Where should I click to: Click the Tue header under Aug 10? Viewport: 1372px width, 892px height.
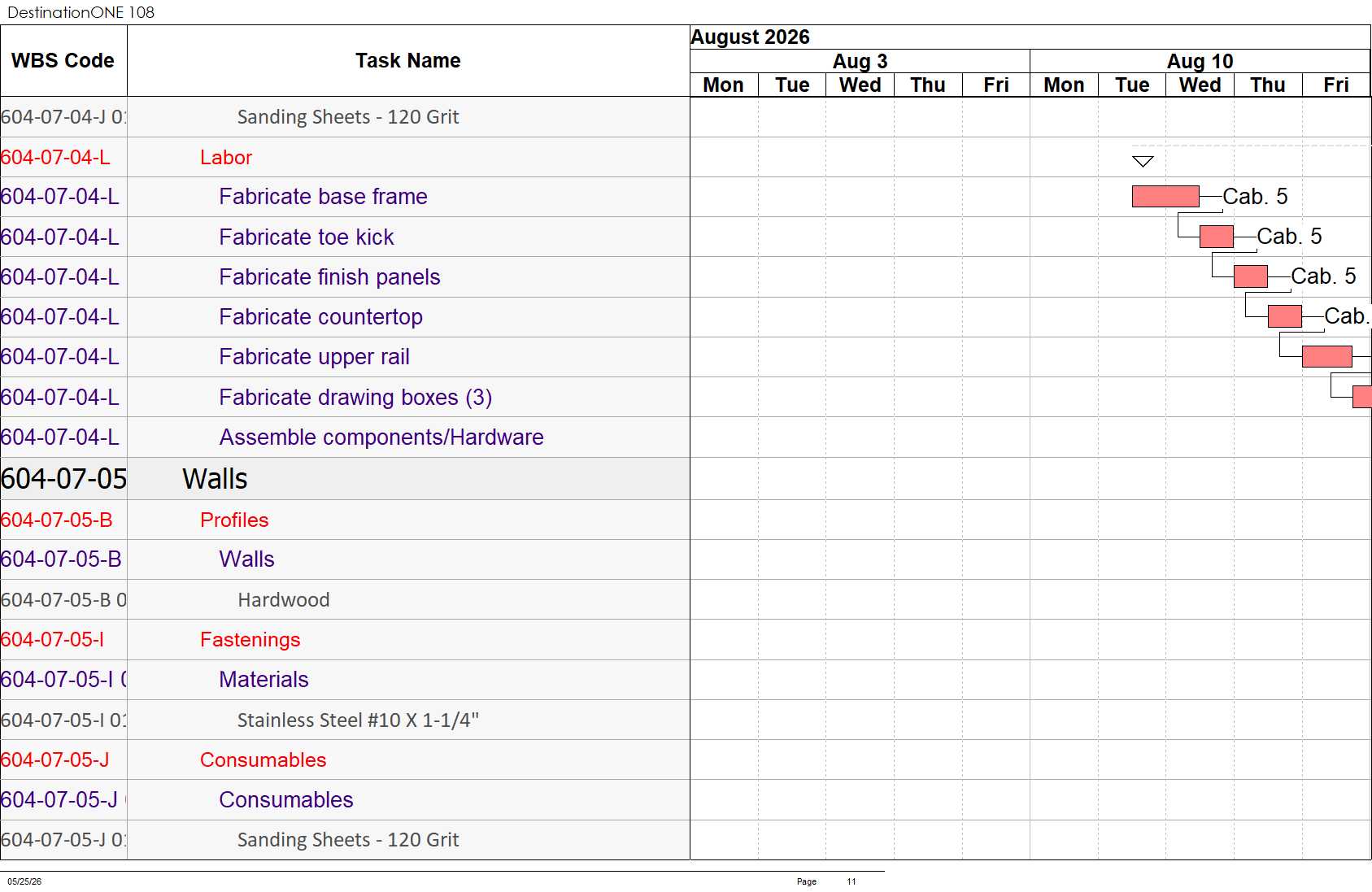pos(1132,85)
